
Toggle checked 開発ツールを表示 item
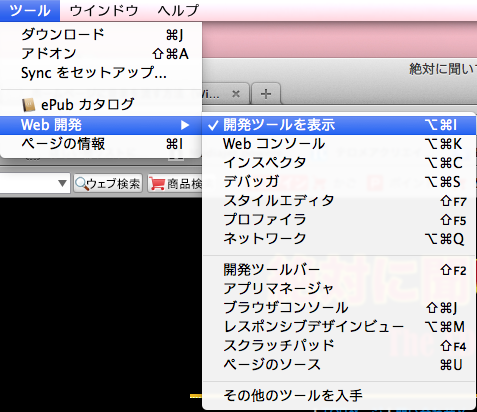[x=339, y=125]
